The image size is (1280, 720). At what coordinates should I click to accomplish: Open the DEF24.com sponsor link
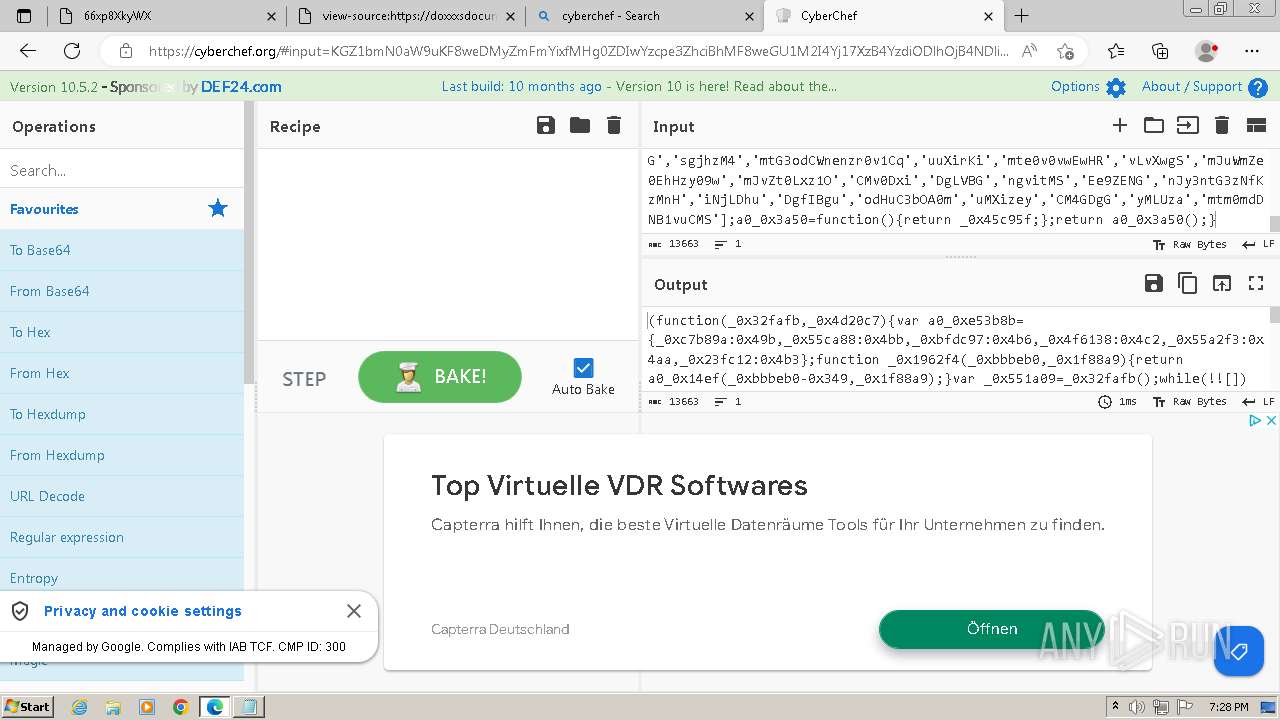241,87
